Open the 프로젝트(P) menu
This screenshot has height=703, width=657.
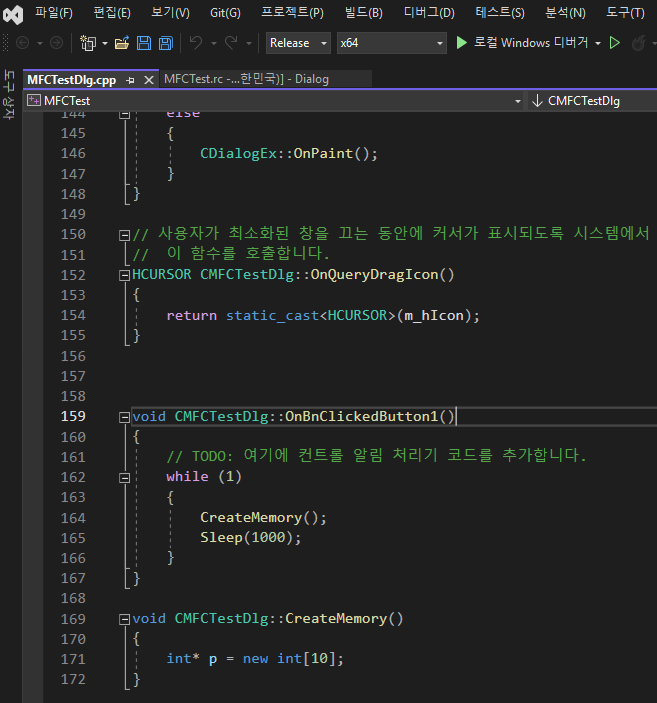[292, 13]
